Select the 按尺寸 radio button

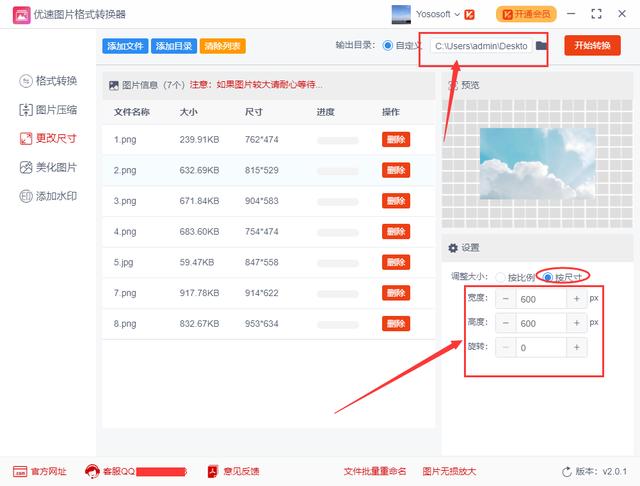point(546,276)
